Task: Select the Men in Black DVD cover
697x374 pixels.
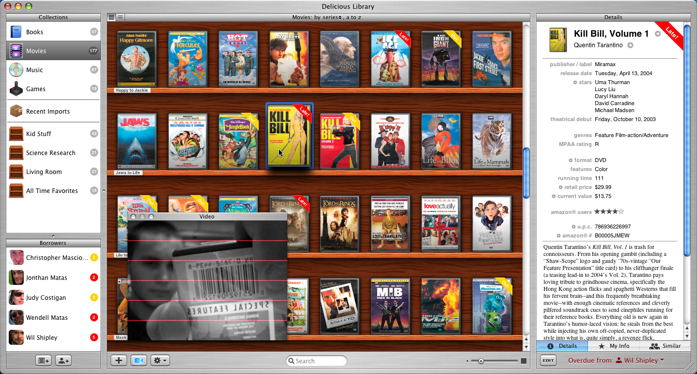Action: pyautogui.click(x=390, y=306)
